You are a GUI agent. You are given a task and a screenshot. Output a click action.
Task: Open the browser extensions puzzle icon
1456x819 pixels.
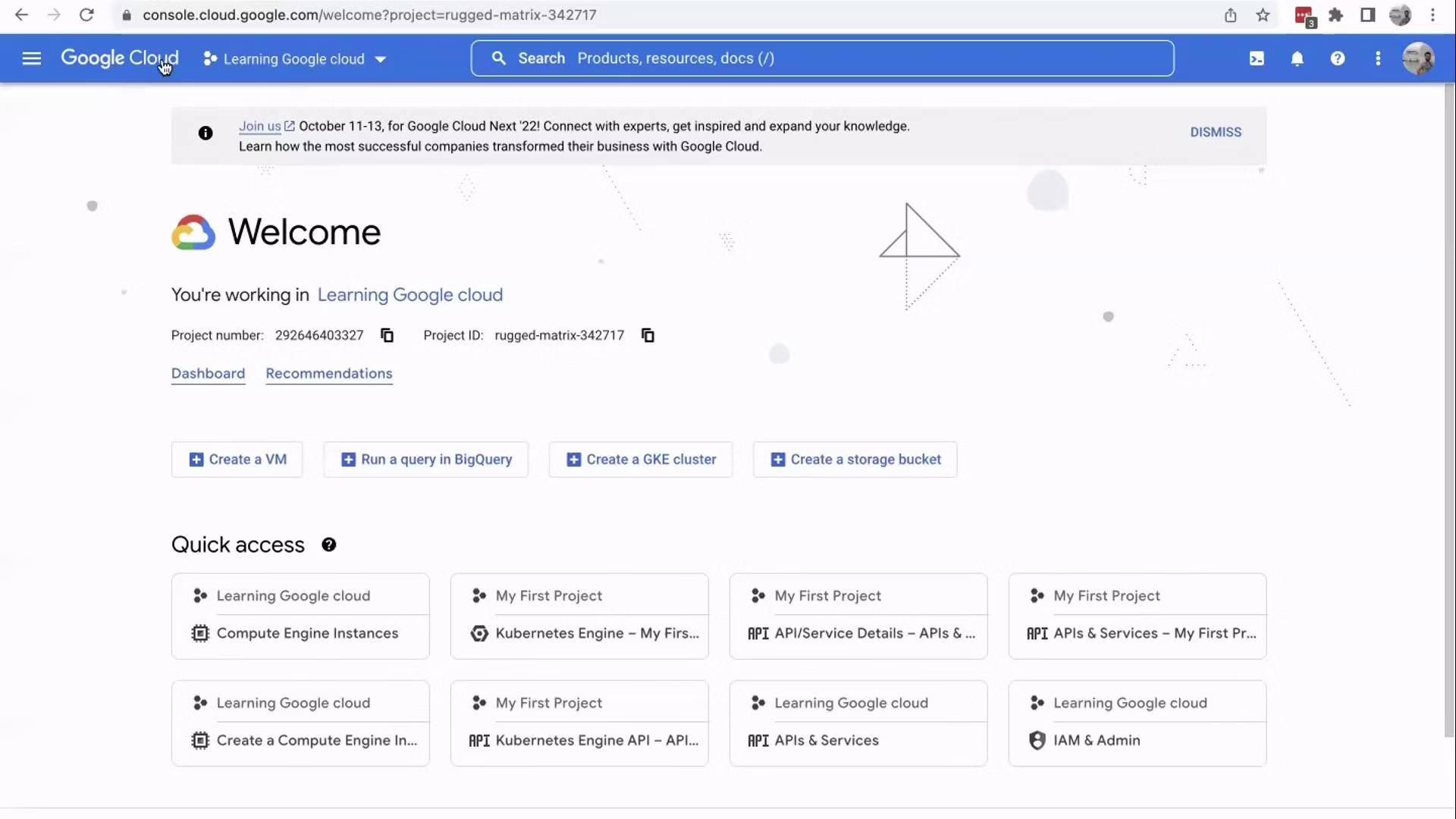click(1336, 14)
